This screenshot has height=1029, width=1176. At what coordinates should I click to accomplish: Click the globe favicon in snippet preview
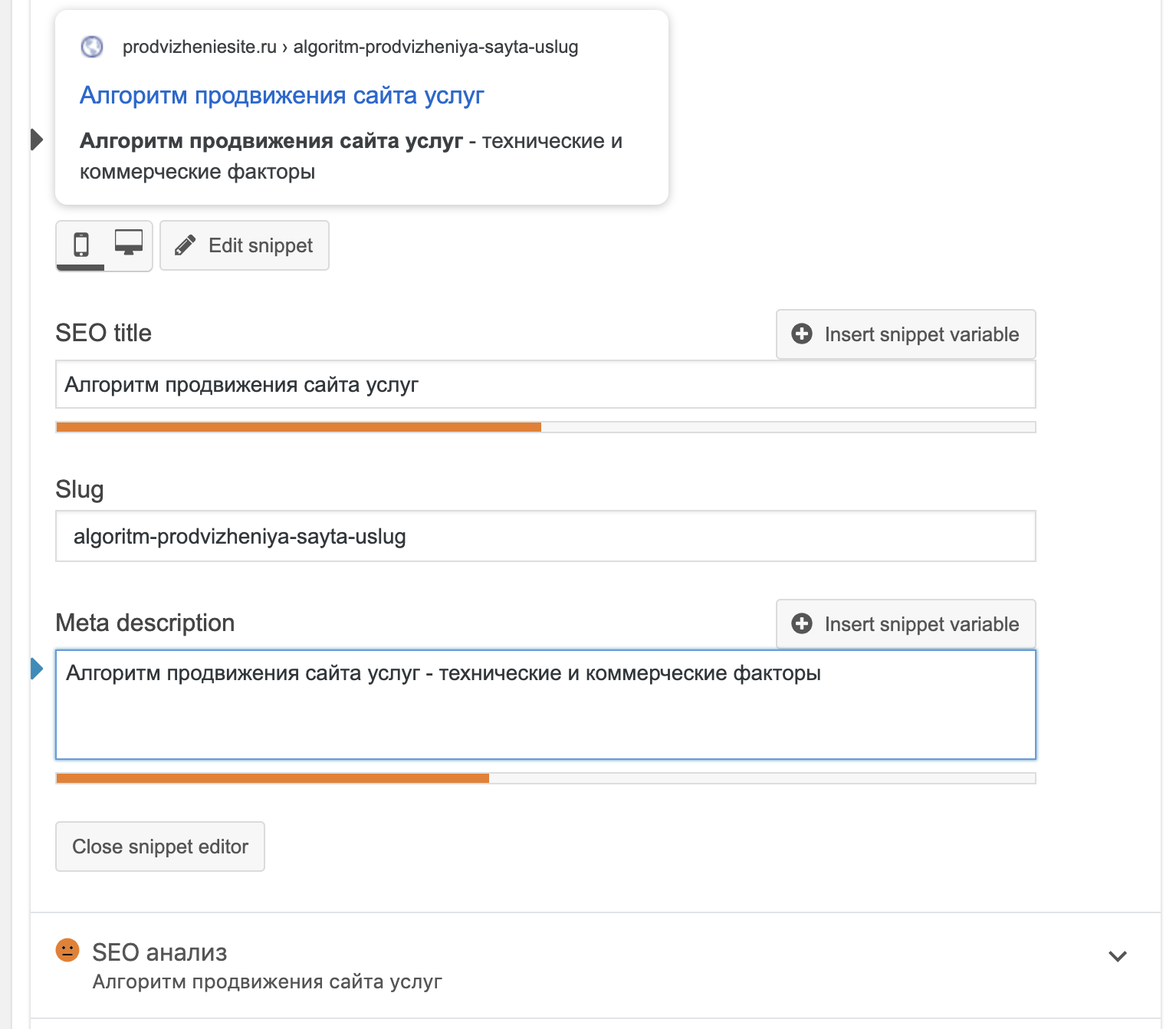click(x=92, y=47)
